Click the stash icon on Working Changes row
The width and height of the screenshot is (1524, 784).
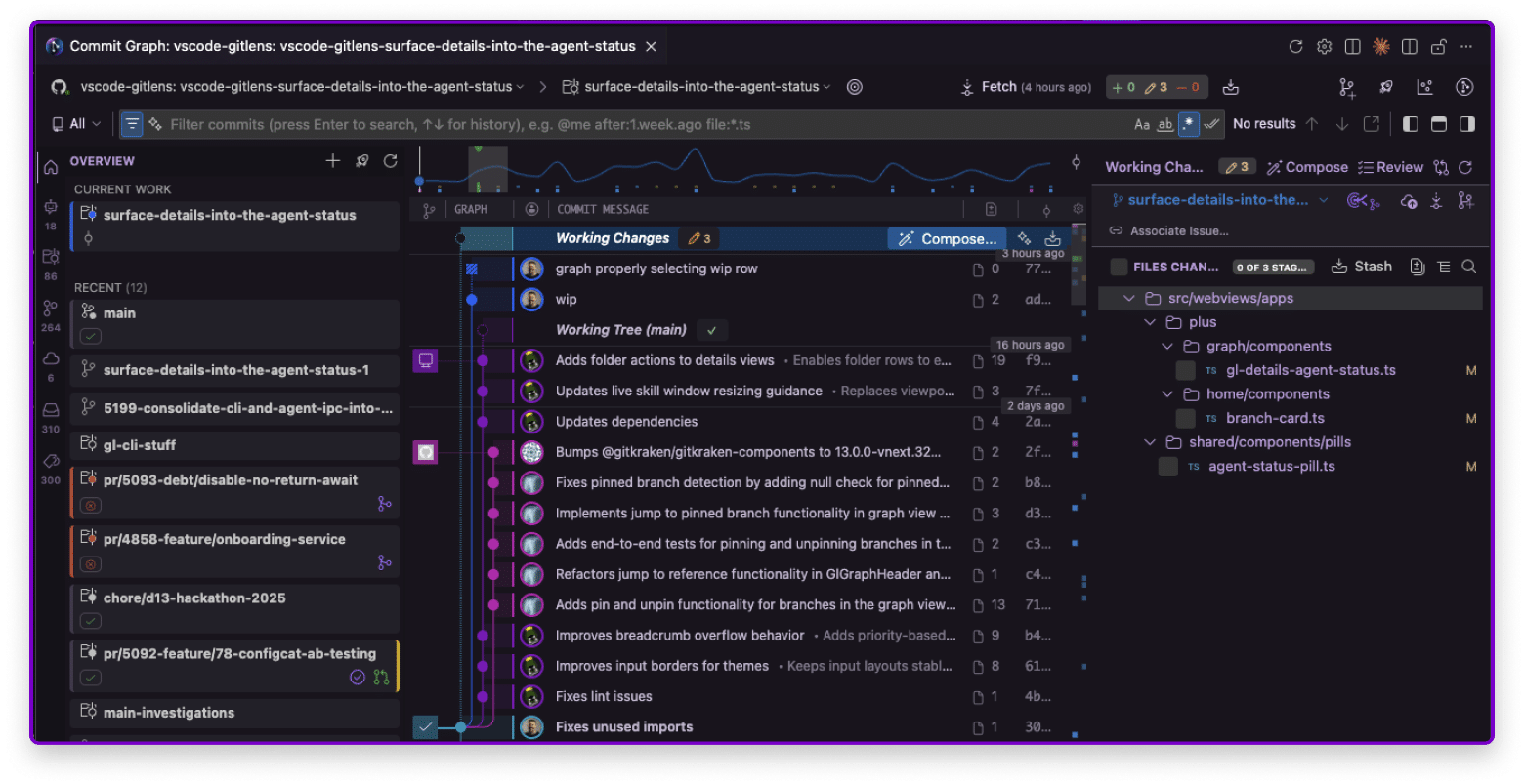[x=1052, y=238]
